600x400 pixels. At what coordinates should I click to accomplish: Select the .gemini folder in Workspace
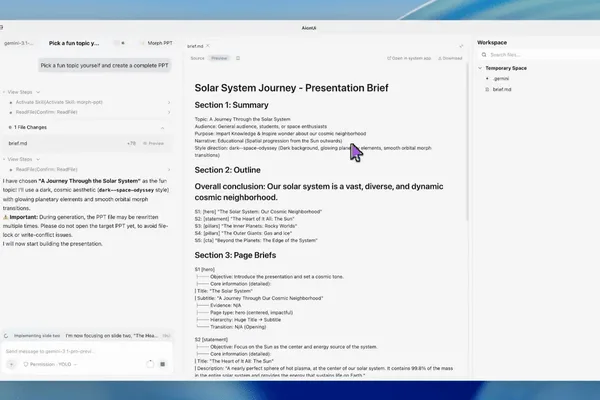[501, 78]
